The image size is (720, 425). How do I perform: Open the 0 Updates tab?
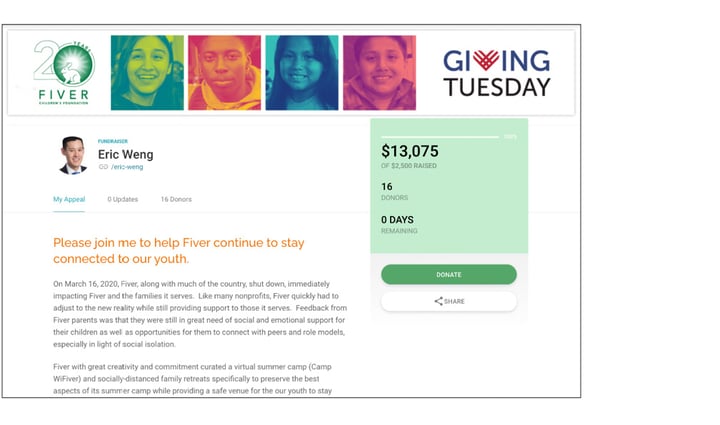coord(123,199)
